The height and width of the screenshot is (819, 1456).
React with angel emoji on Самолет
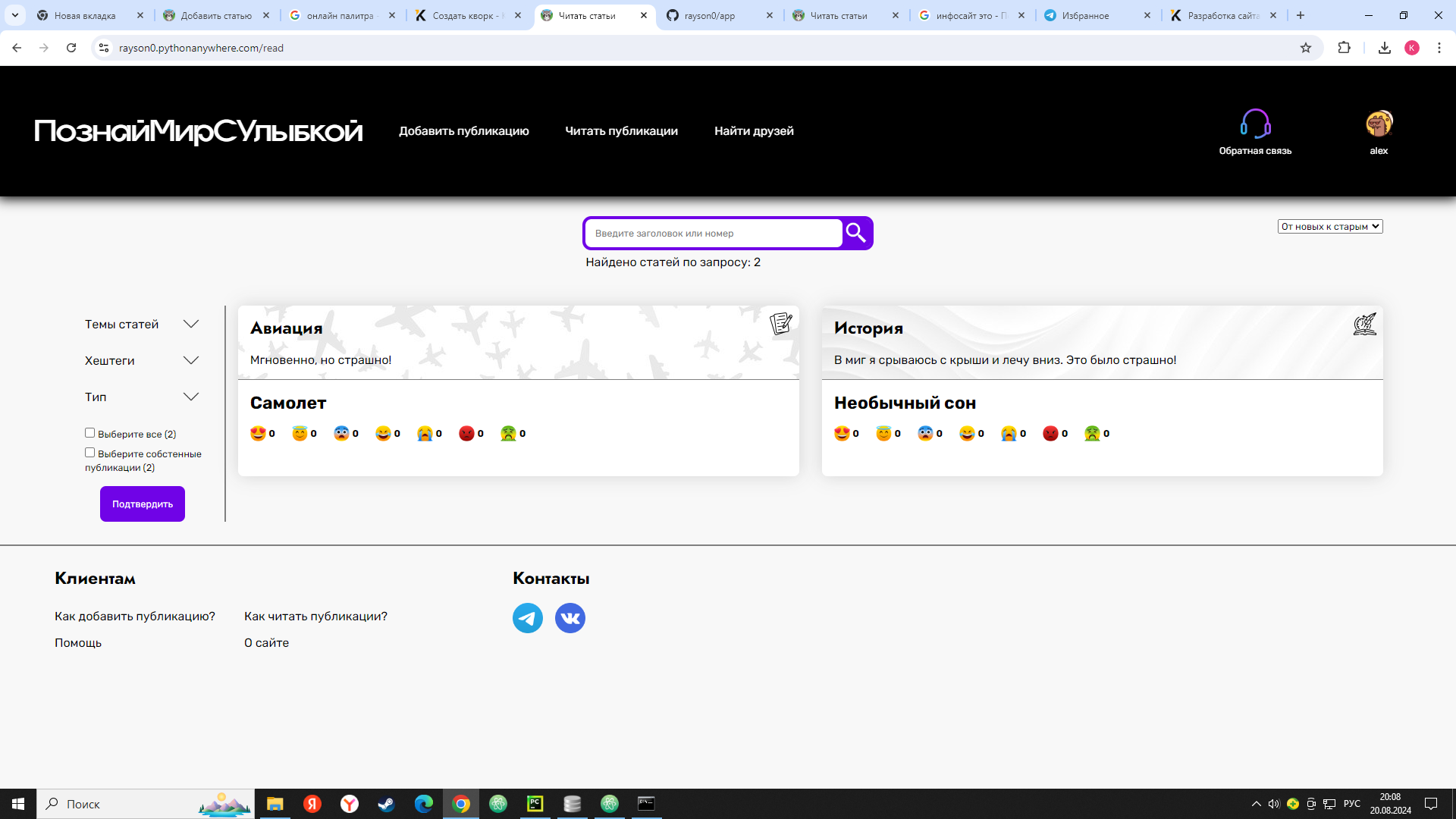point(300,433)
